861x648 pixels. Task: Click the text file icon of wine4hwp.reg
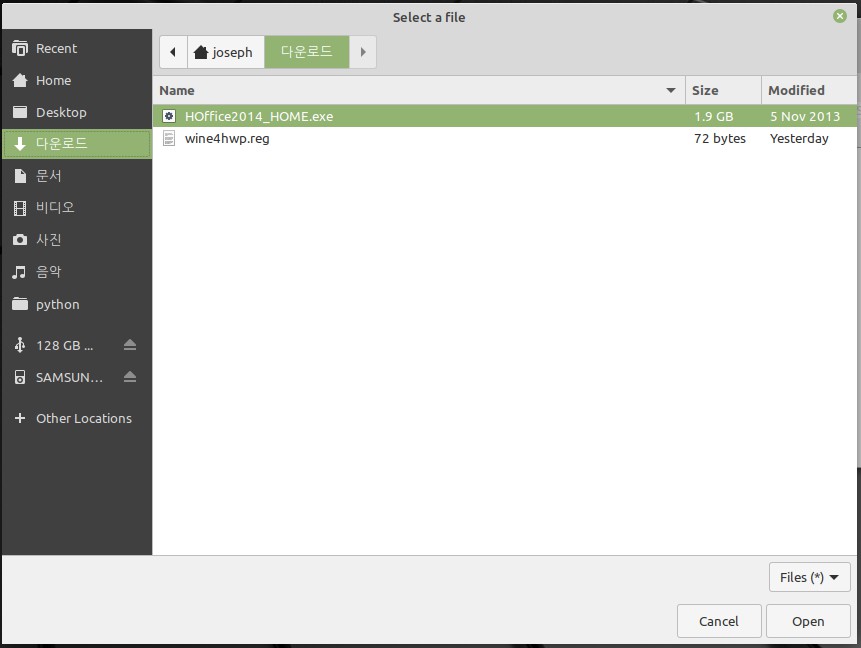coord(169,138)
